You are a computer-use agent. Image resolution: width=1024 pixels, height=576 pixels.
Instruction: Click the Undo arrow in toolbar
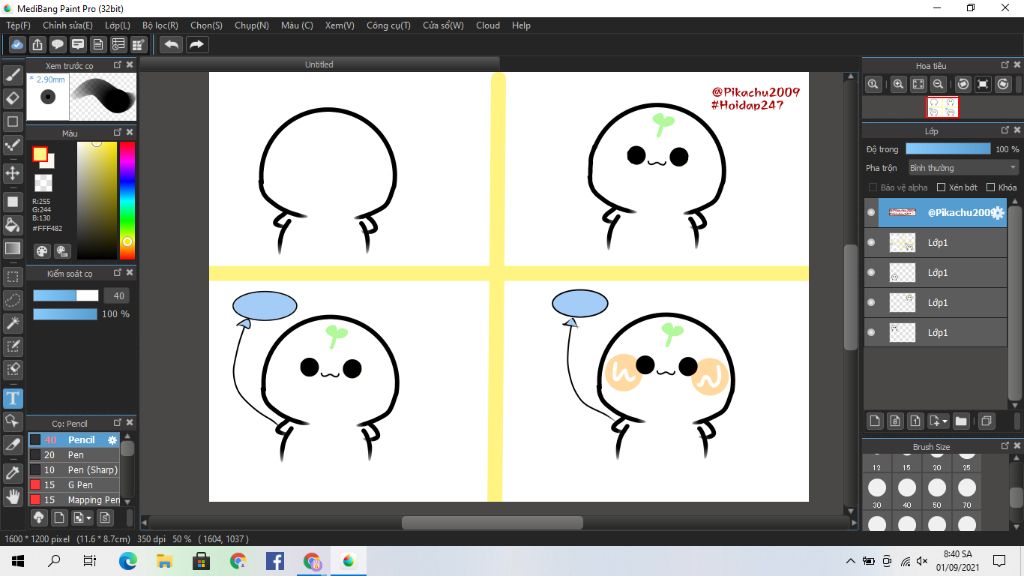pyautogui.click(x=172, y=44)
